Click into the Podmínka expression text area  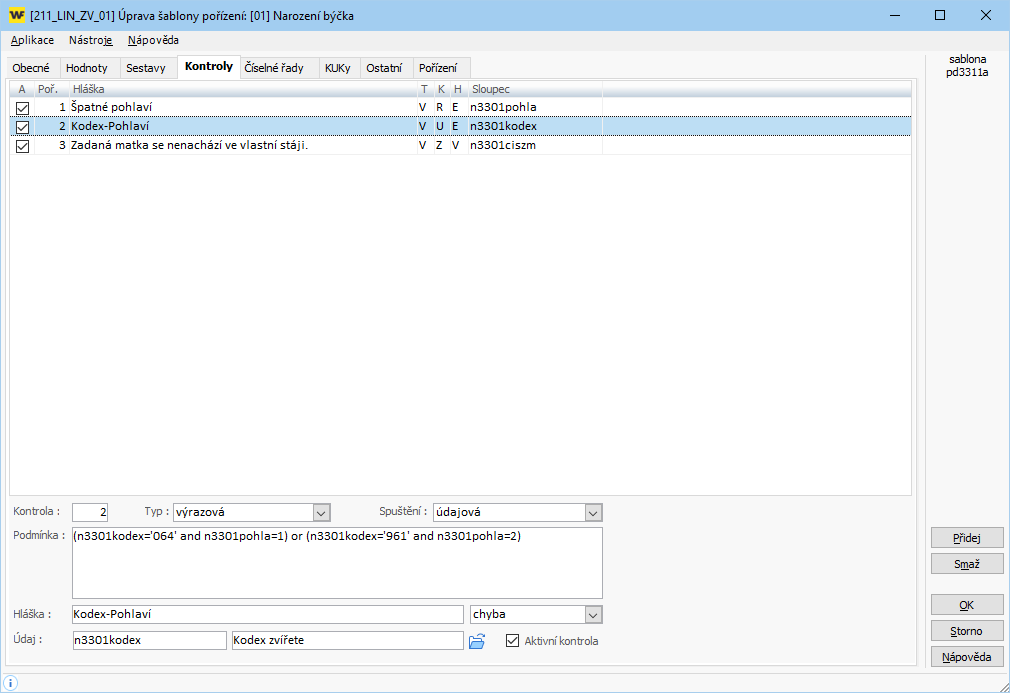point(337,563)
